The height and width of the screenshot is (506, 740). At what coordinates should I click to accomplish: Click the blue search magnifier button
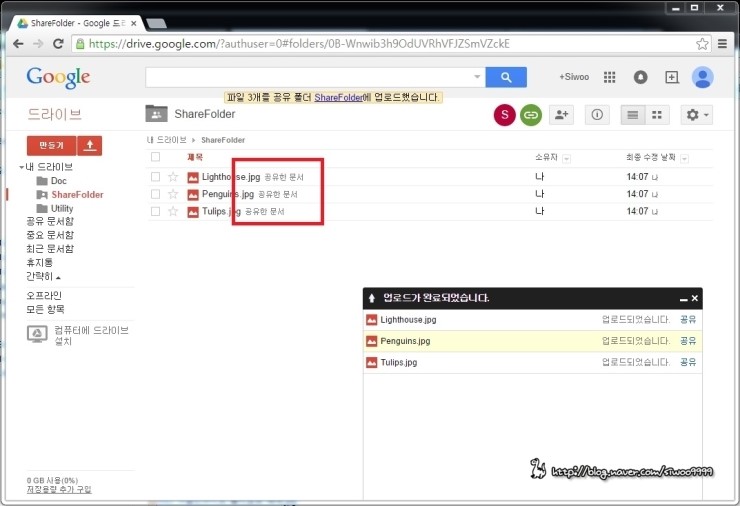point(506,77)
